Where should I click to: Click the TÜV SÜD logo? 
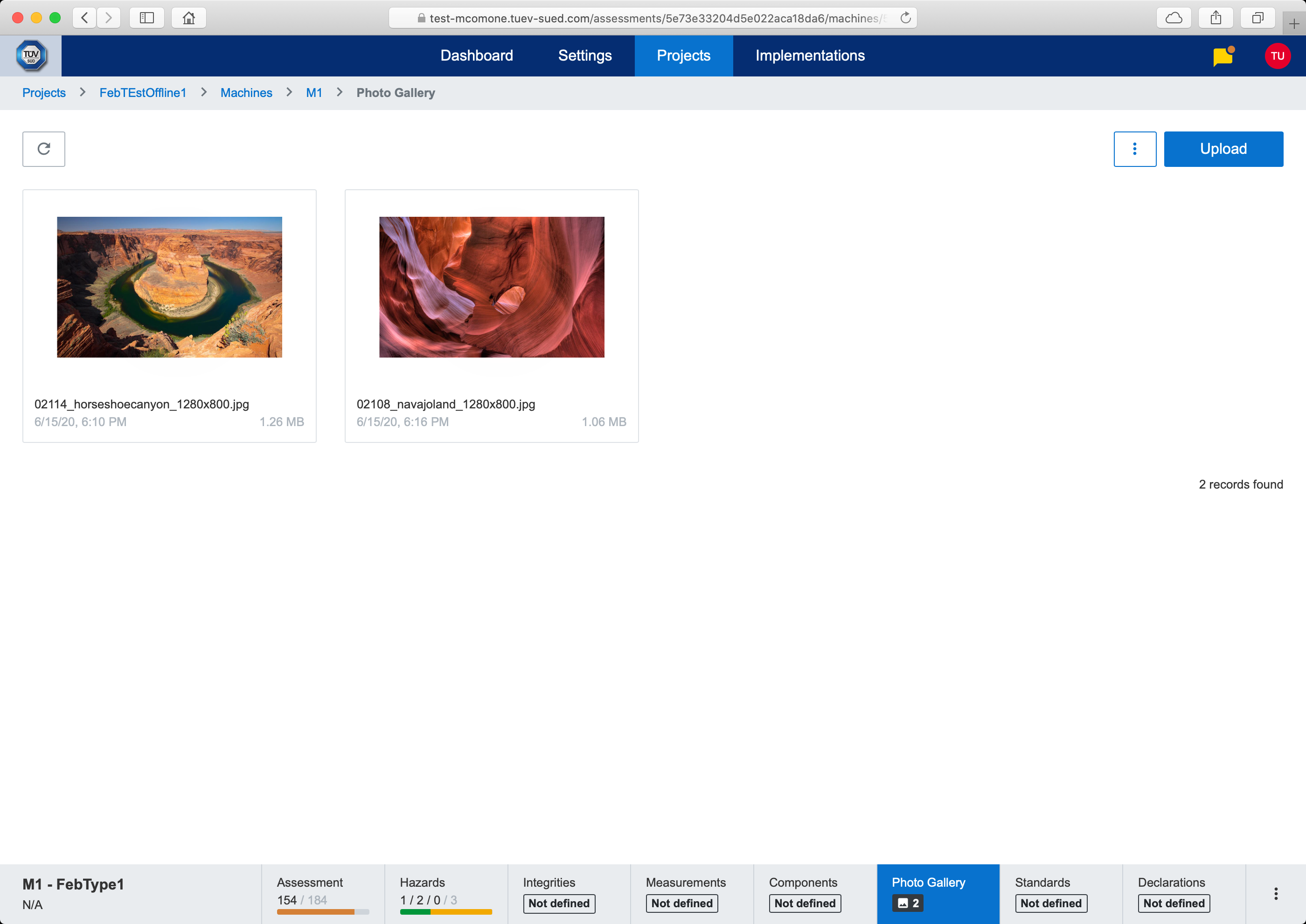(31, 56)
